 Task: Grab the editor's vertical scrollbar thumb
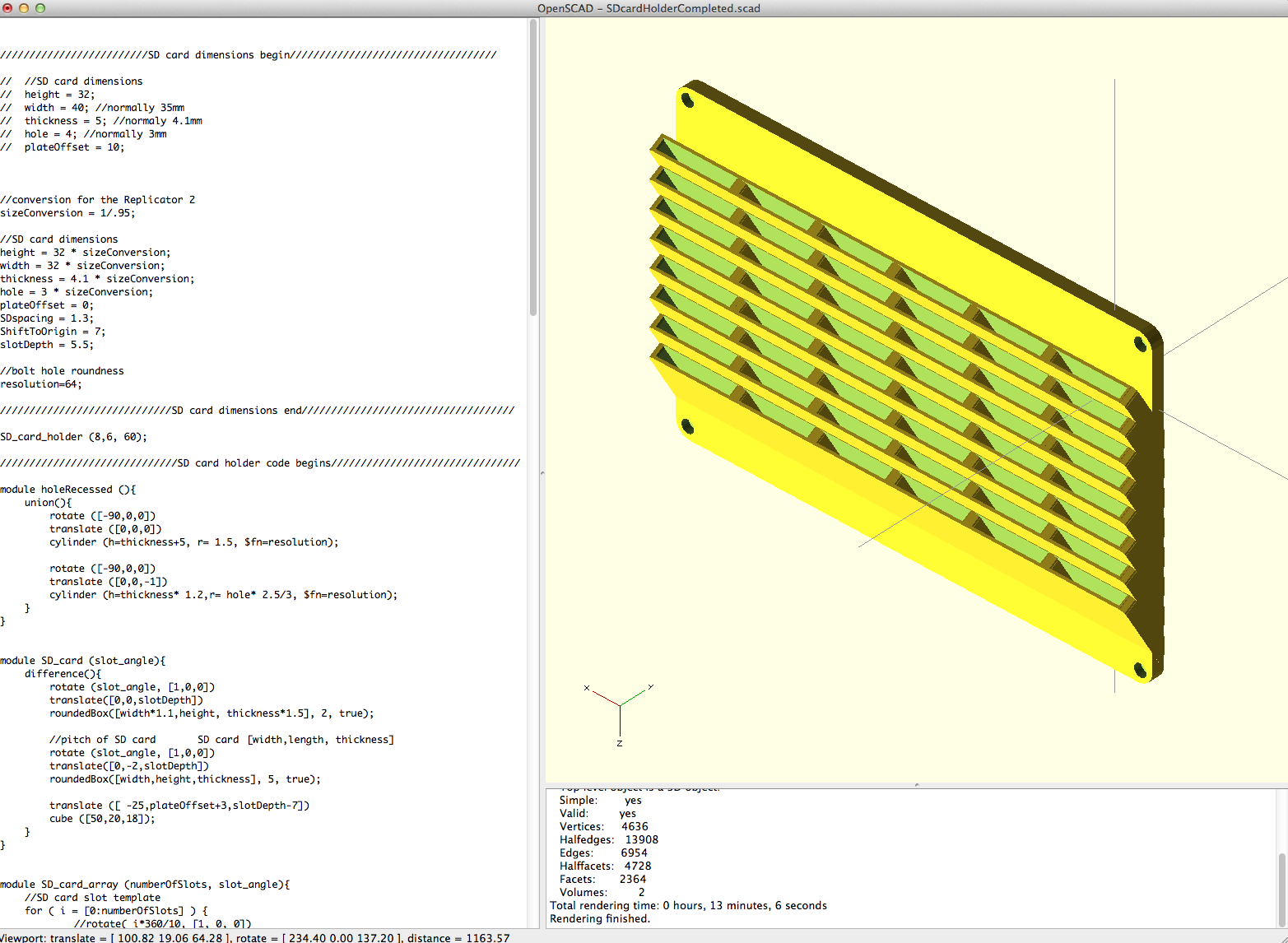pyautogui.click(x=533, y=167)
